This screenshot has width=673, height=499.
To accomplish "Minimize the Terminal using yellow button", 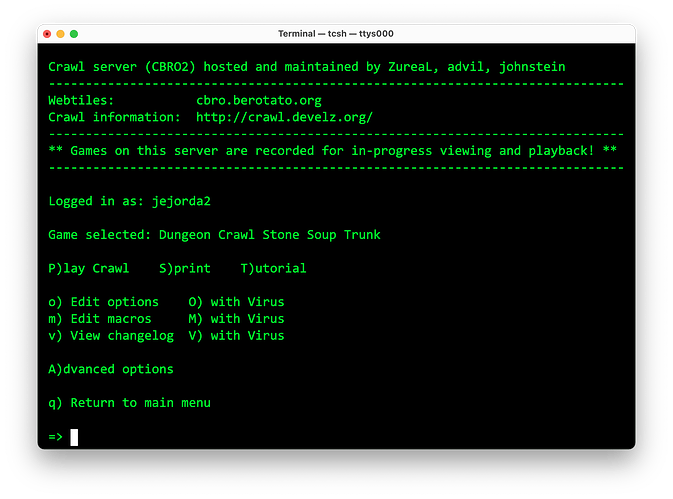I will [x=61, y=34].
